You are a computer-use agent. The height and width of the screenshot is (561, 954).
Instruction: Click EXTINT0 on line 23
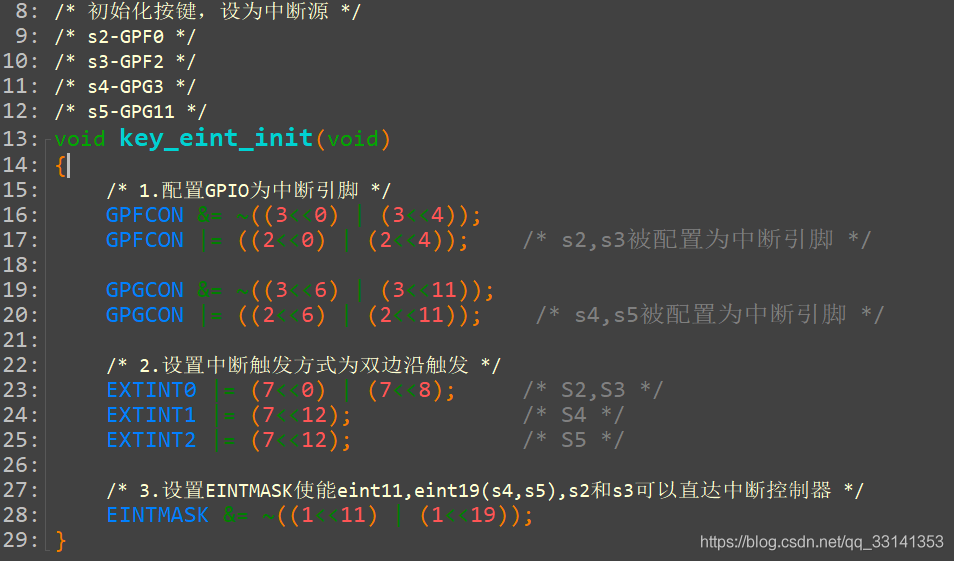[x=151, y=389]
